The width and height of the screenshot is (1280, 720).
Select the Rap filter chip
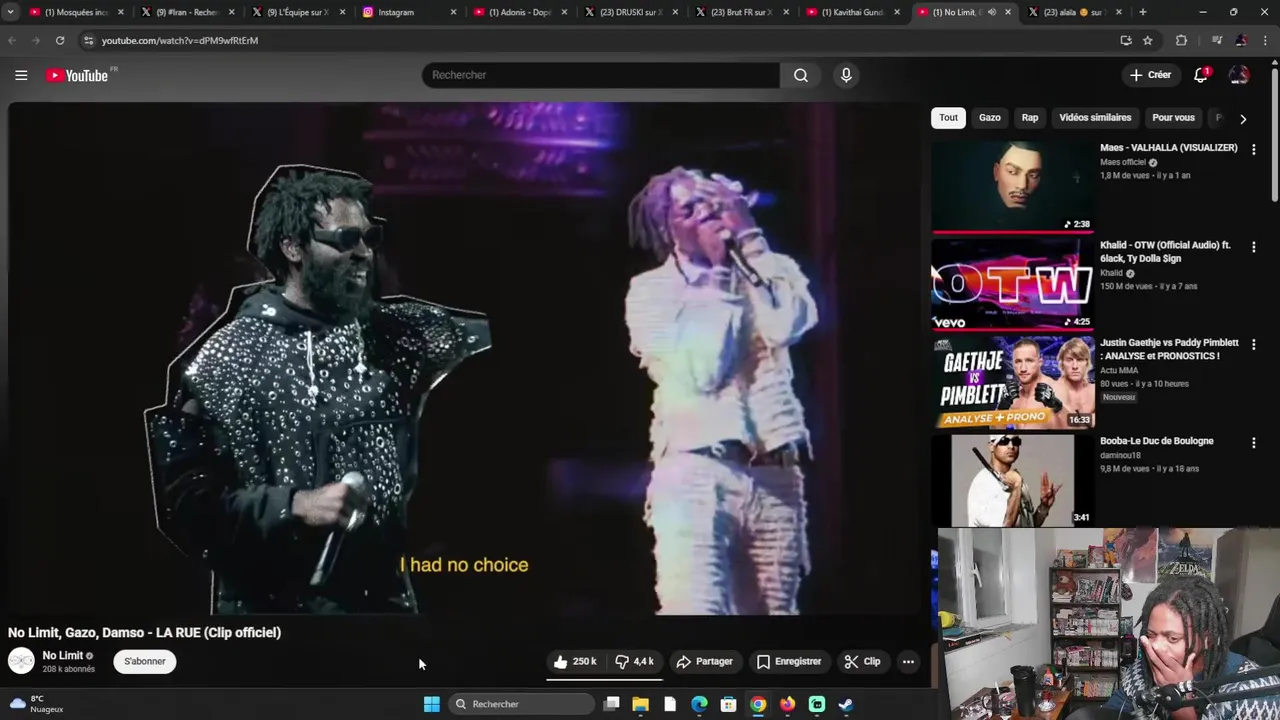coord(1030,118)
